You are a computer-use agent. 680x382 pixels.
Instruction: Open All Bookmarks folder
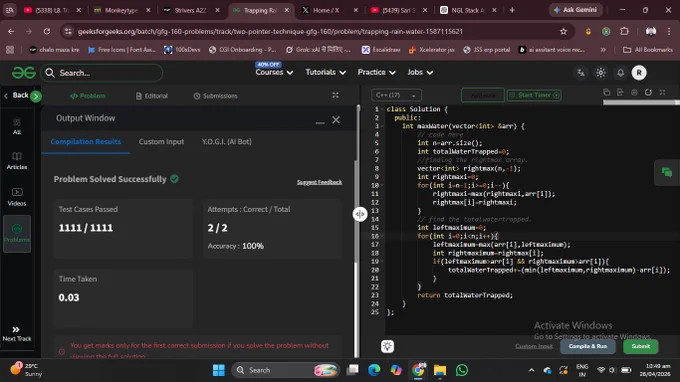pos(647,50)
